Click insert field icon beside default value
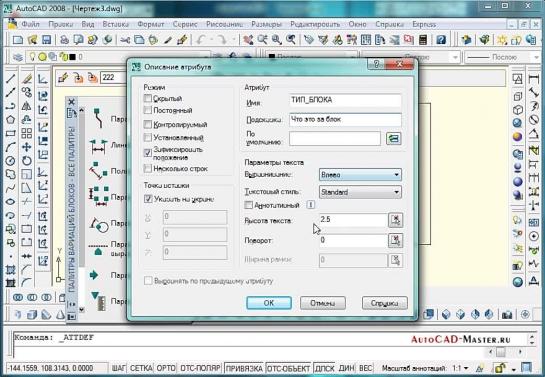The height and width of the screenshot is (377, 545). [393, 138]
